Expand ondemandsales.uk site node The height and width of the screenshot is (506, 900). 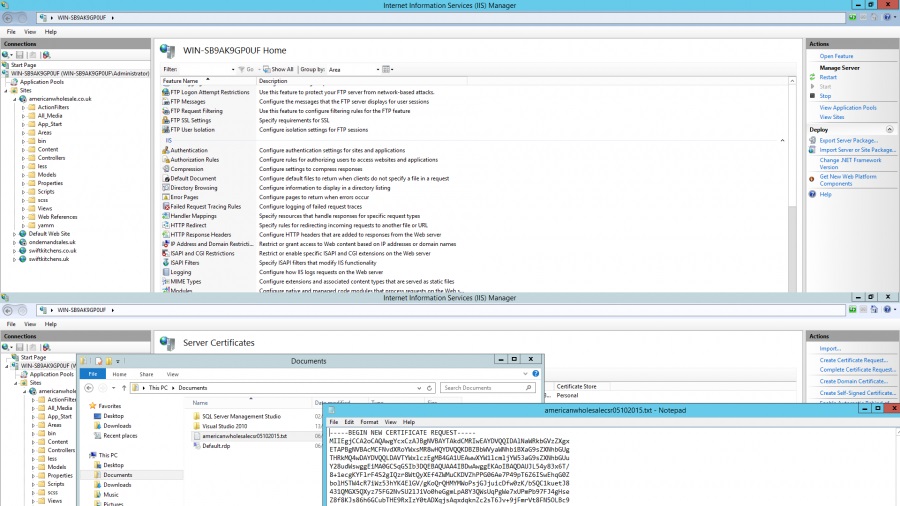coord(14,243)
